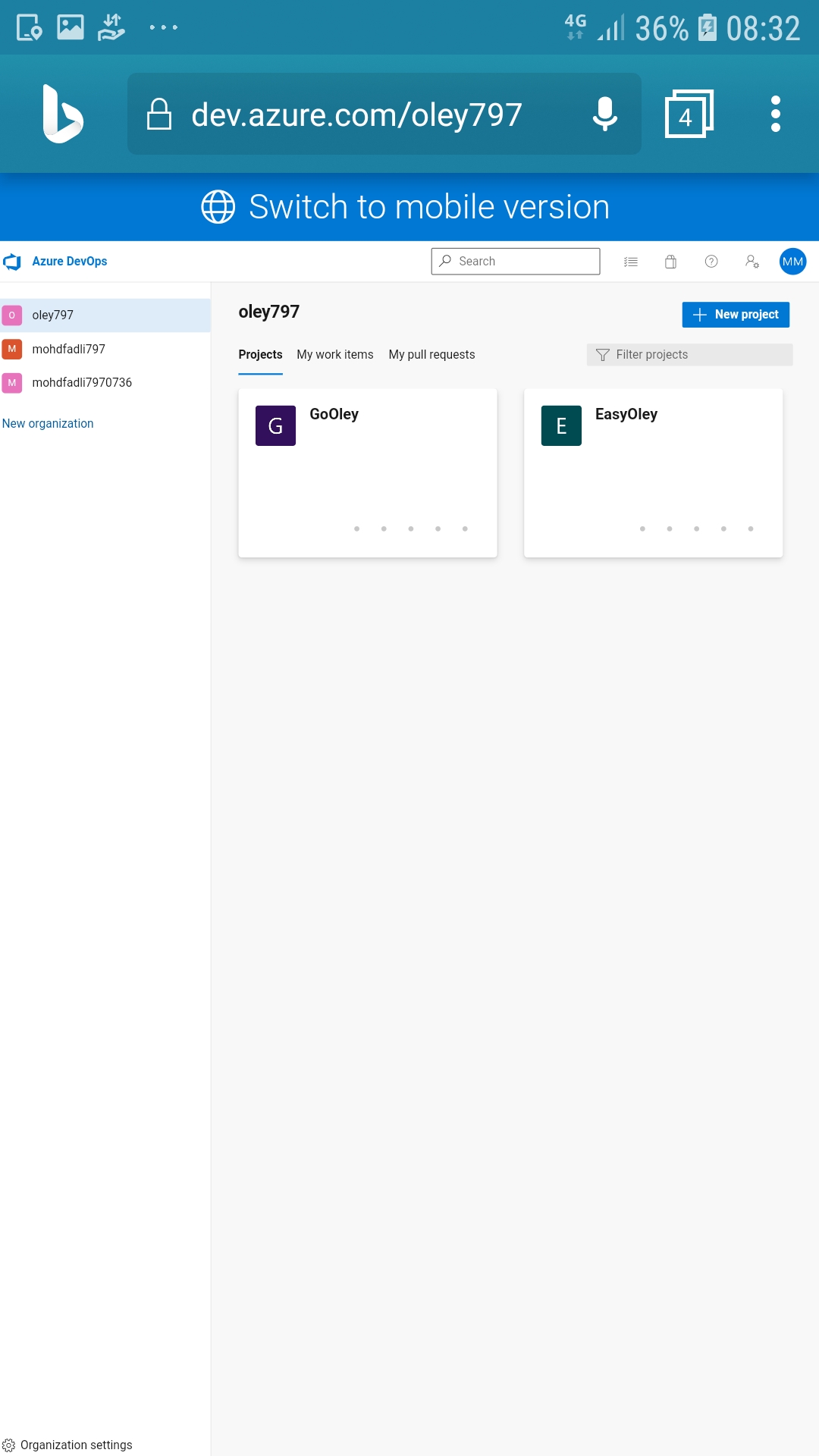Image resolution: width=819 pixels, height=1456 pixels.
Task: Tap the padlock site security icon
Action: click(x=159, y=114)
